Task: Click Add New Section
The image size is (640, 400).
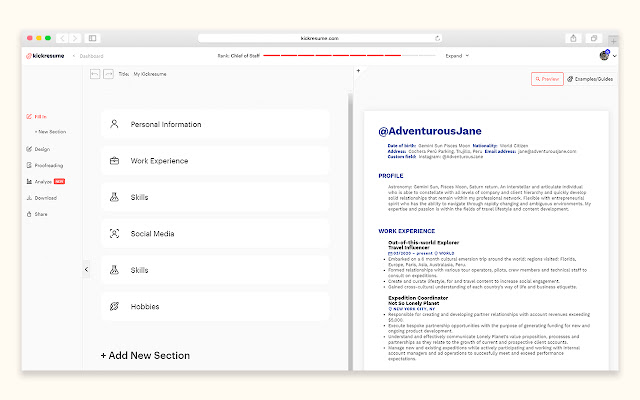Action: click(145, 356)
